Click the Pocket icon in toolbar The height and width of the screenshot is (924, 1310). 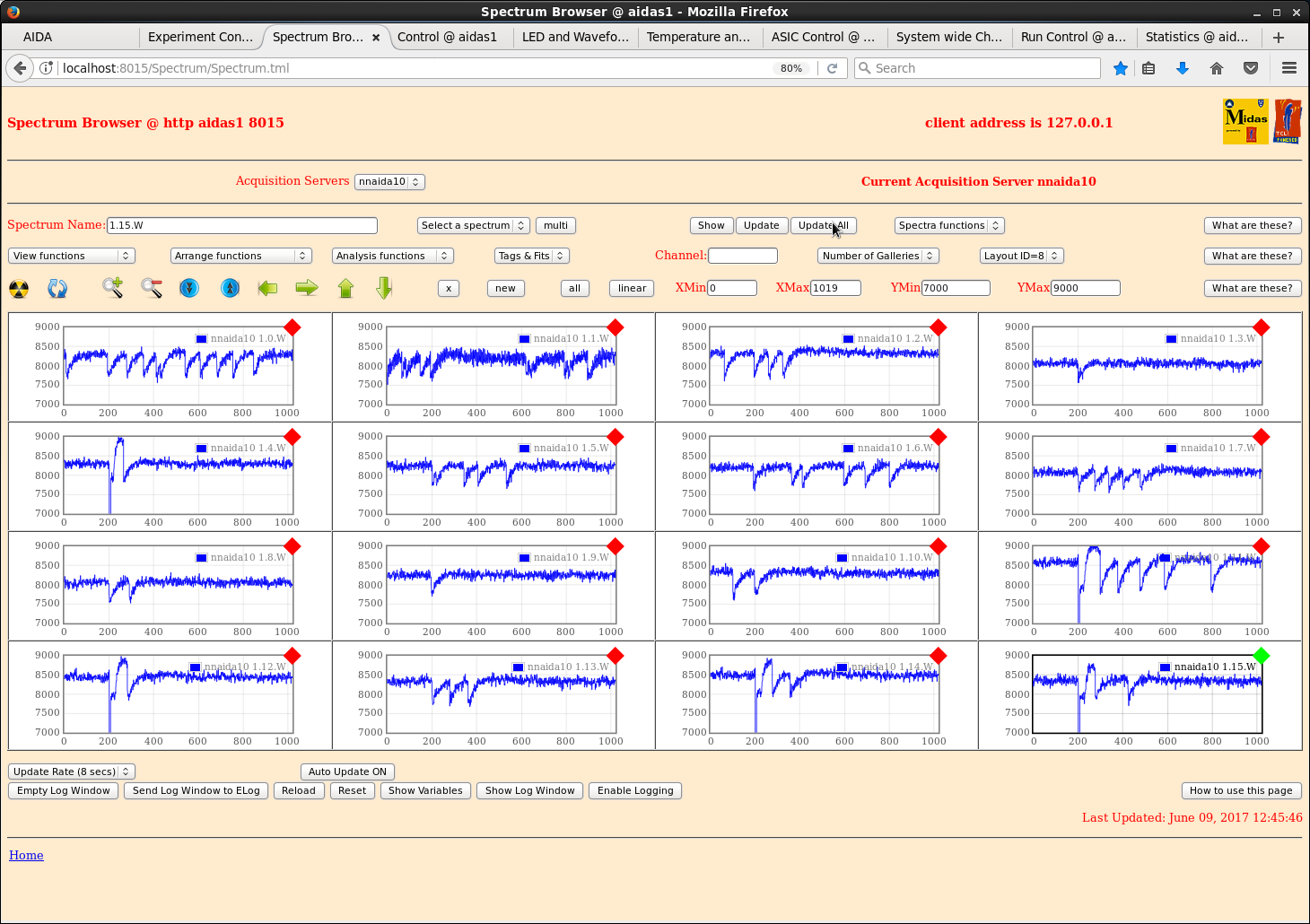[x=1251, y=68]
